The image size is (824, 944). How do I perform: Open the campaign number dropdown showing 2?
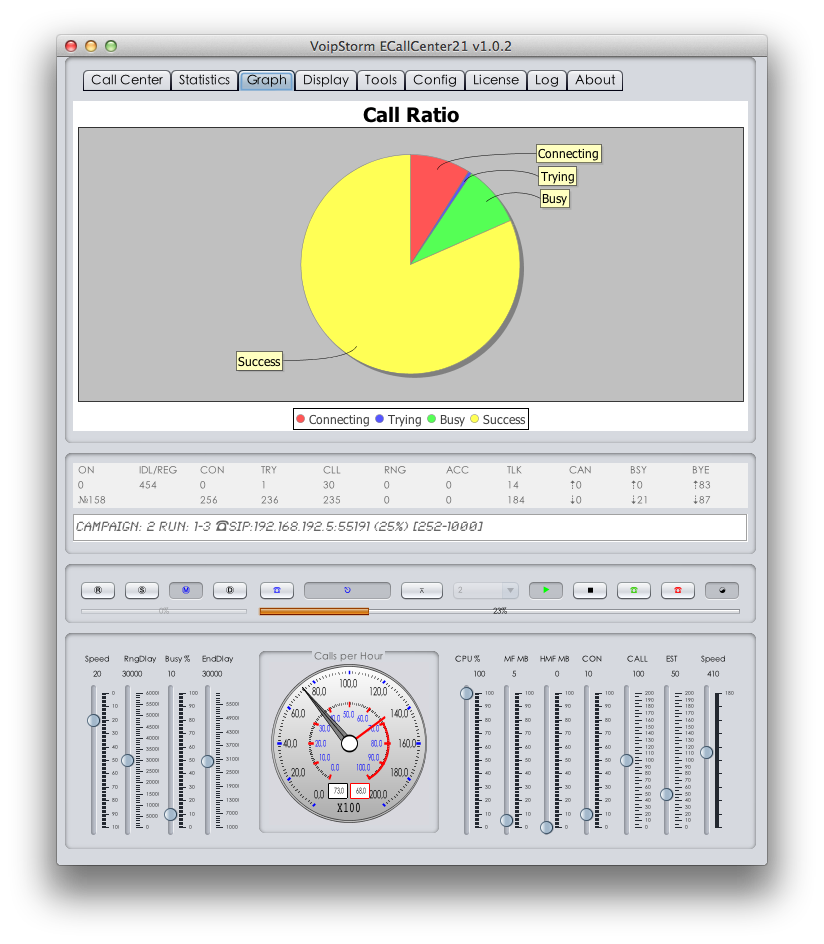click(x=486, y=590)
